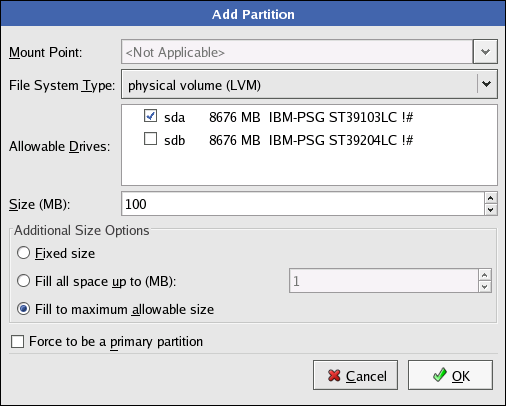Click up arrow of fill-up-to spinner
The height and width of the screenshot is (406, 506).
(485, 275)
